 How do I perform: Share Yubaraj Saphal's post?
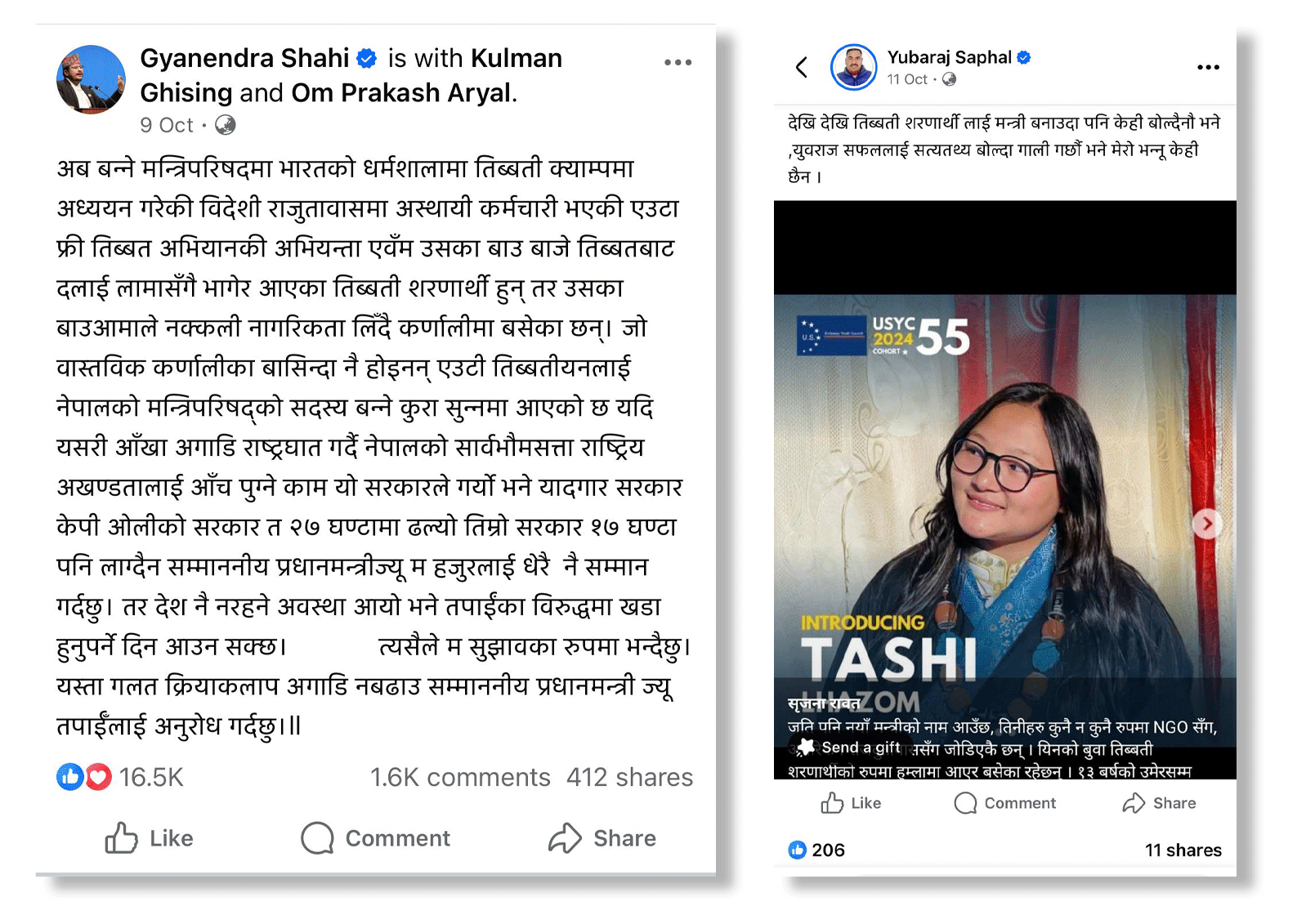(x=1159, y=803)
